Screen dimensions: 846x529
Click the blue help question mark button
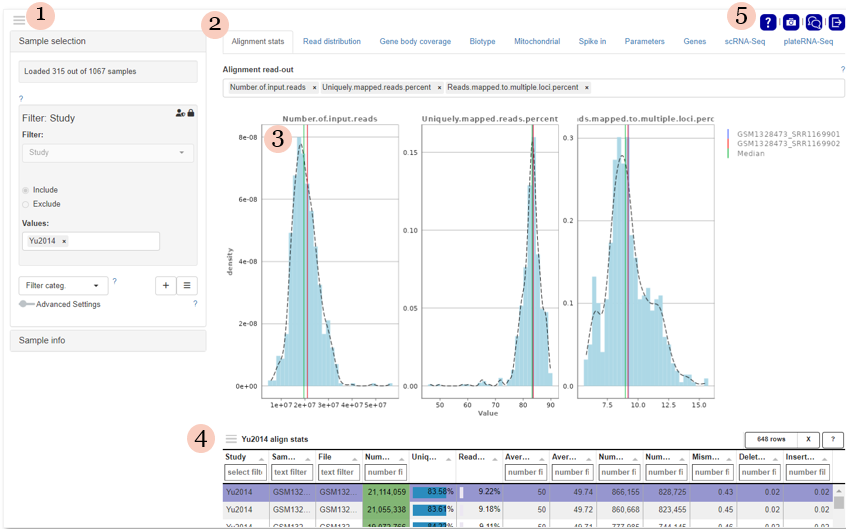(x=768, y=22)
